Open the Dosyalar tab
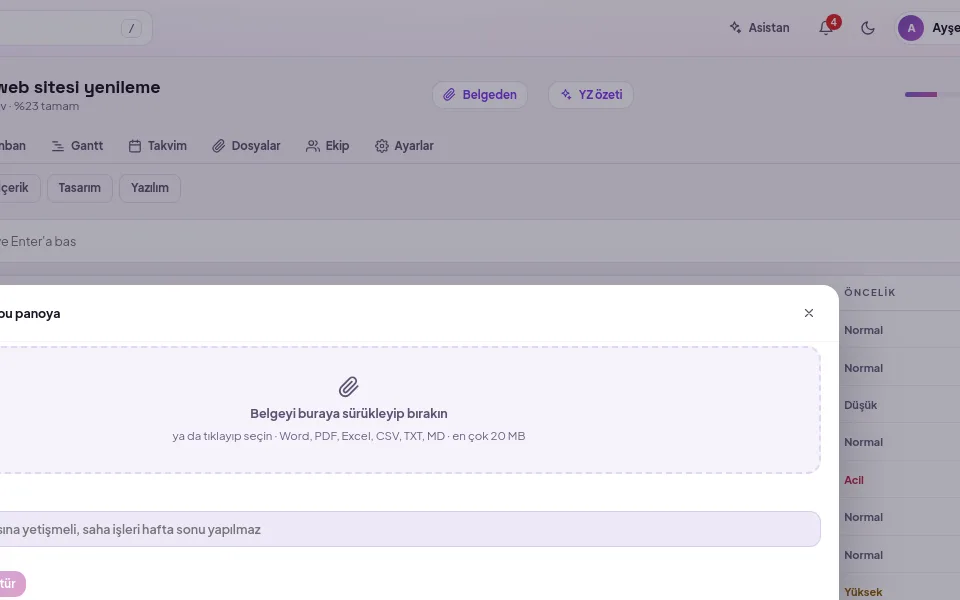 [246, 146]
